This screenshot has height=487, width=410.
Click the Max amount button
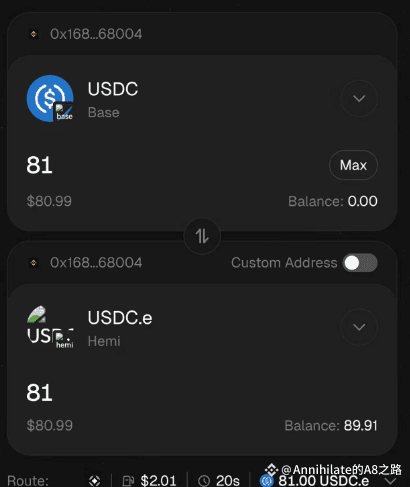coord(353,165)
